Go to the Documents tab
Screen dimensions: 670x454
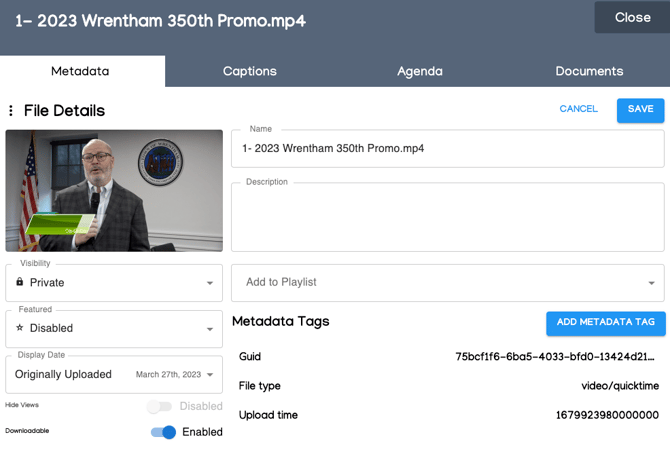click(589, 71)
